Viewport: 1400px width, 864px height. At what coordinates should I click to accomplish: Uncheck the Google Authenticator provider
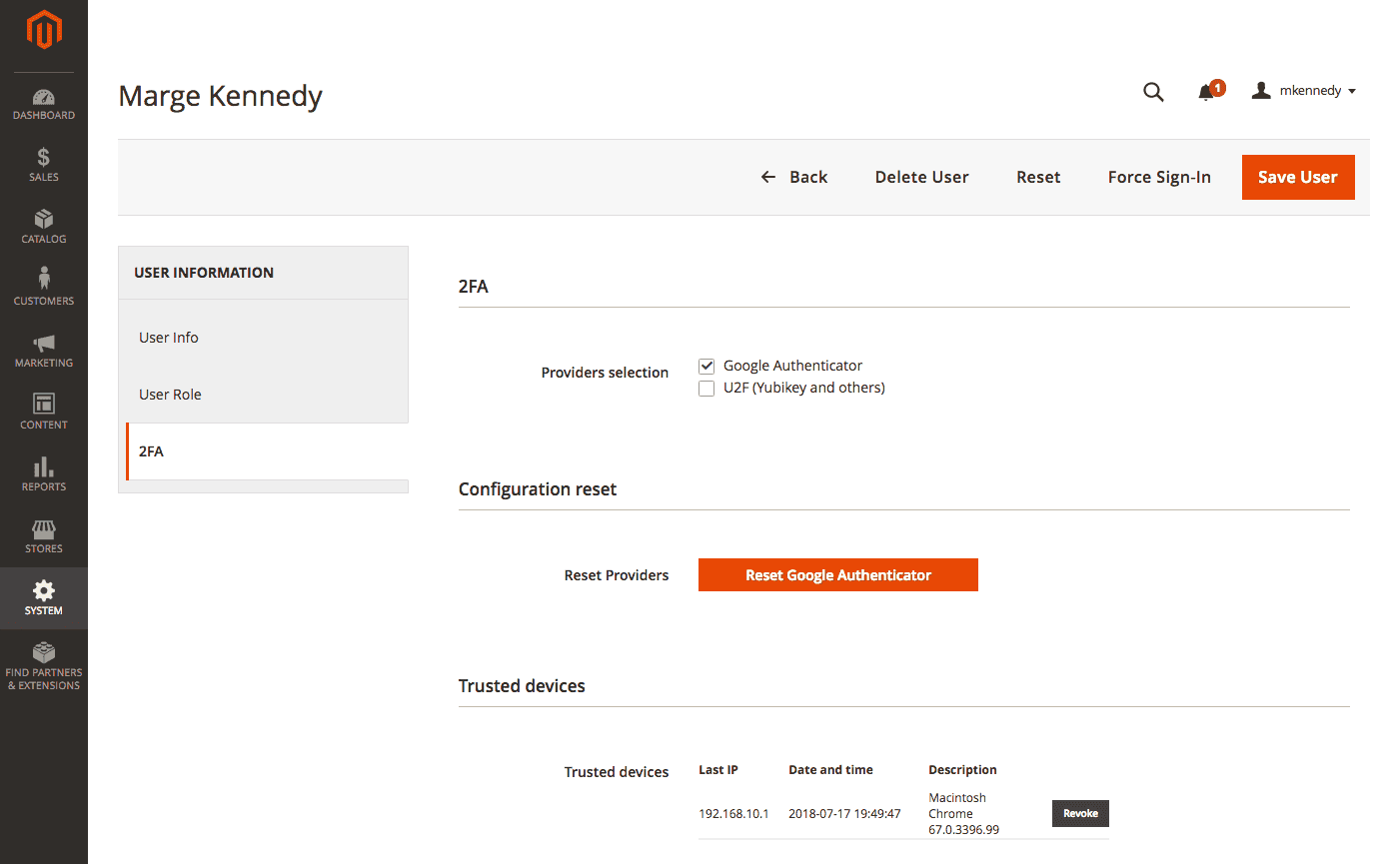706,366
